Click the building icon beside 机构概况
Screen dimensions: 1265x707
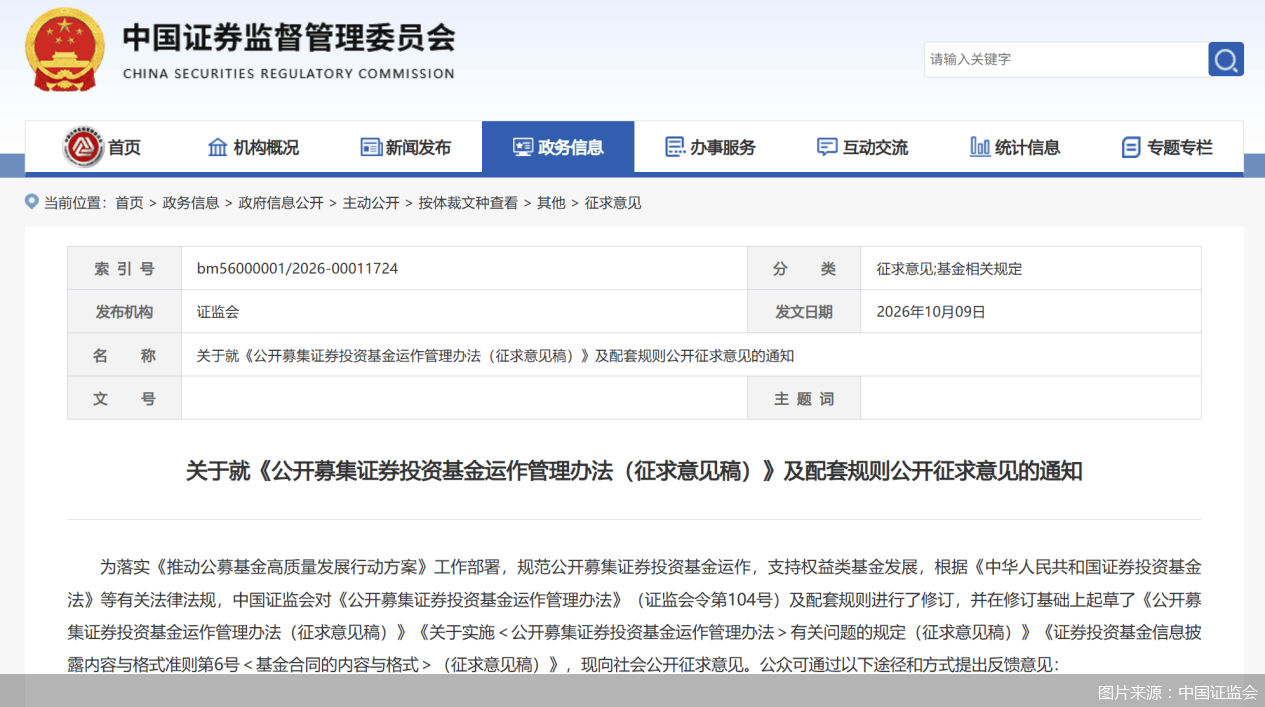(x=218, y=147)
